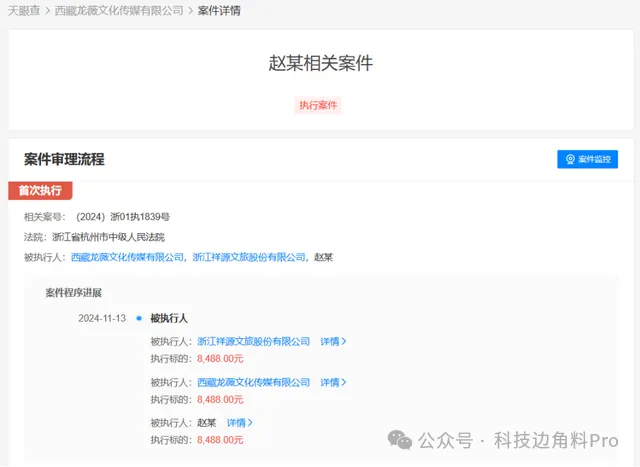The width and height of the screenshot is (640, 467).
Task: Click the 案件监控 button
Action: [x=587, y=159]
